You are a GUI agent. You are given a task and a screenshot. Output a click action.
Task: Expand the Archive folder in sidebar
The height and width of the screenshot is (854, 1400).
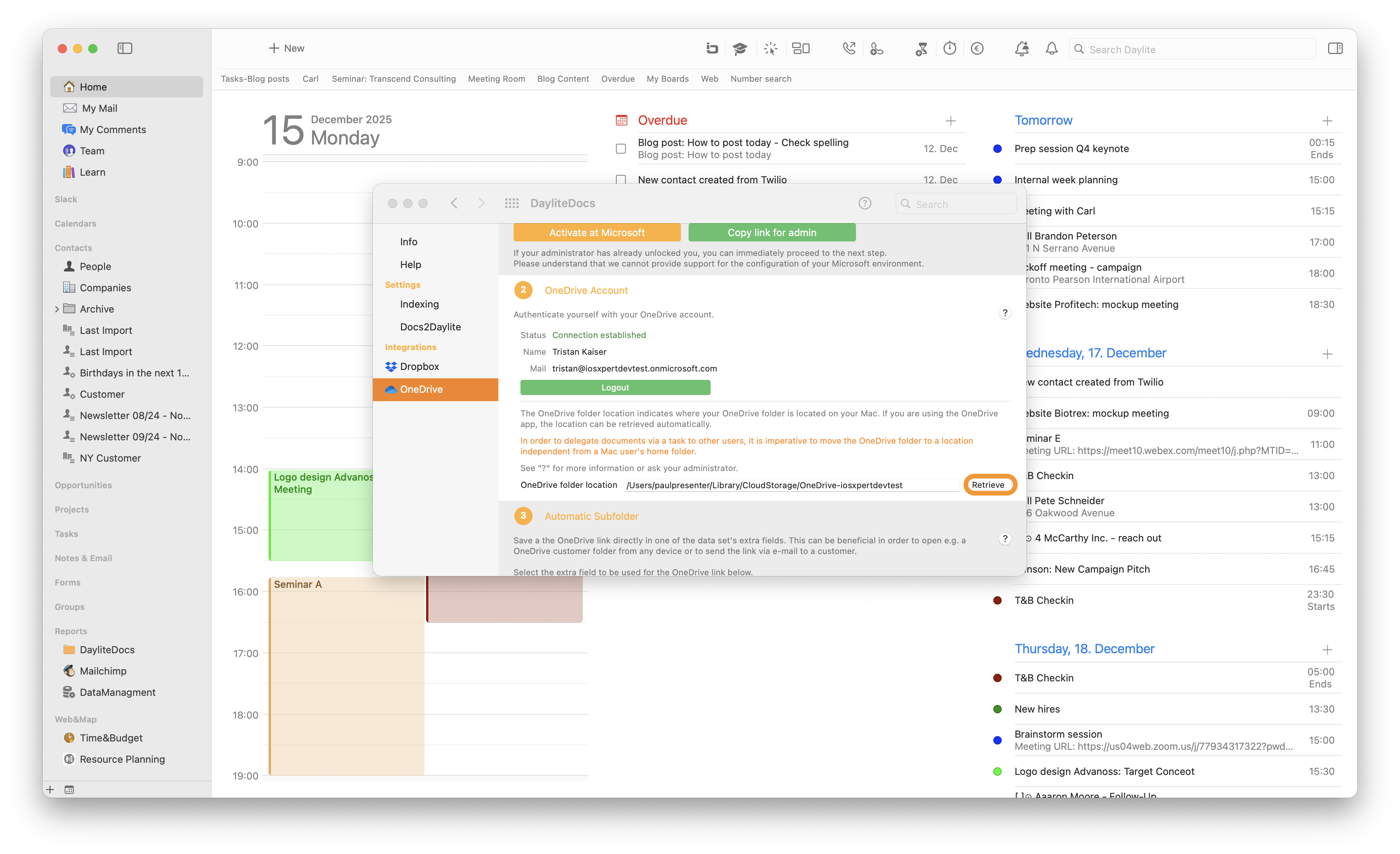(57, 309)
